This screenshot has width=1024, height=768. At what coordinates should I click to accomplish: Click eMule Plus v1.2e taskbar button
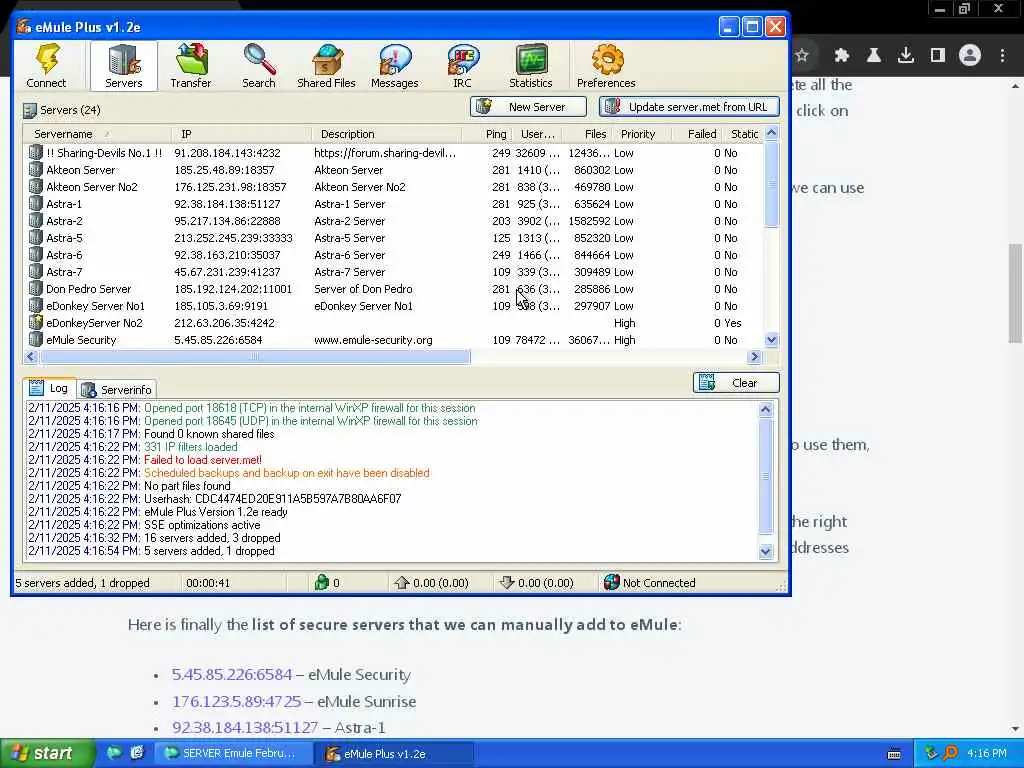pyautogui.click(x=395, y=754)
